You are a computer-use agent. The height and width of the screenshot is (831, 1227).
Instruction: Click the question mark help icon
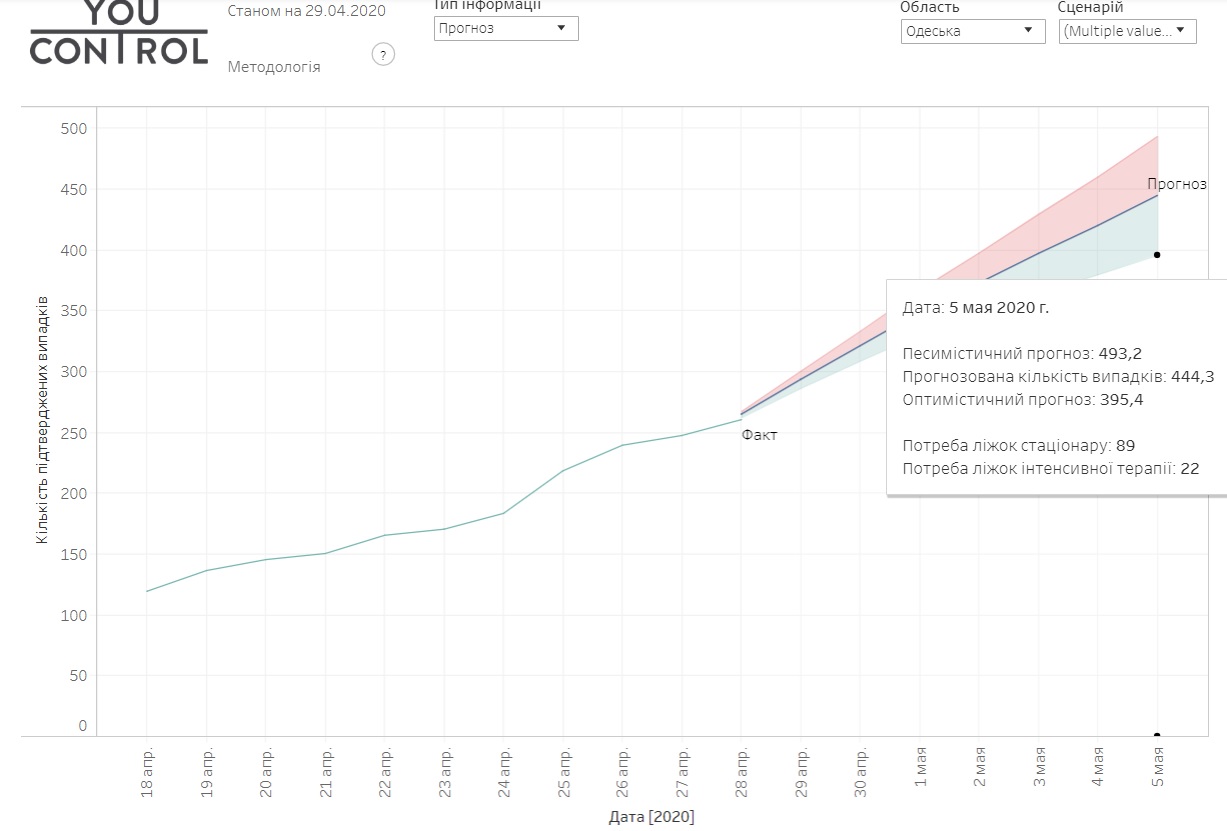point(383,55)
